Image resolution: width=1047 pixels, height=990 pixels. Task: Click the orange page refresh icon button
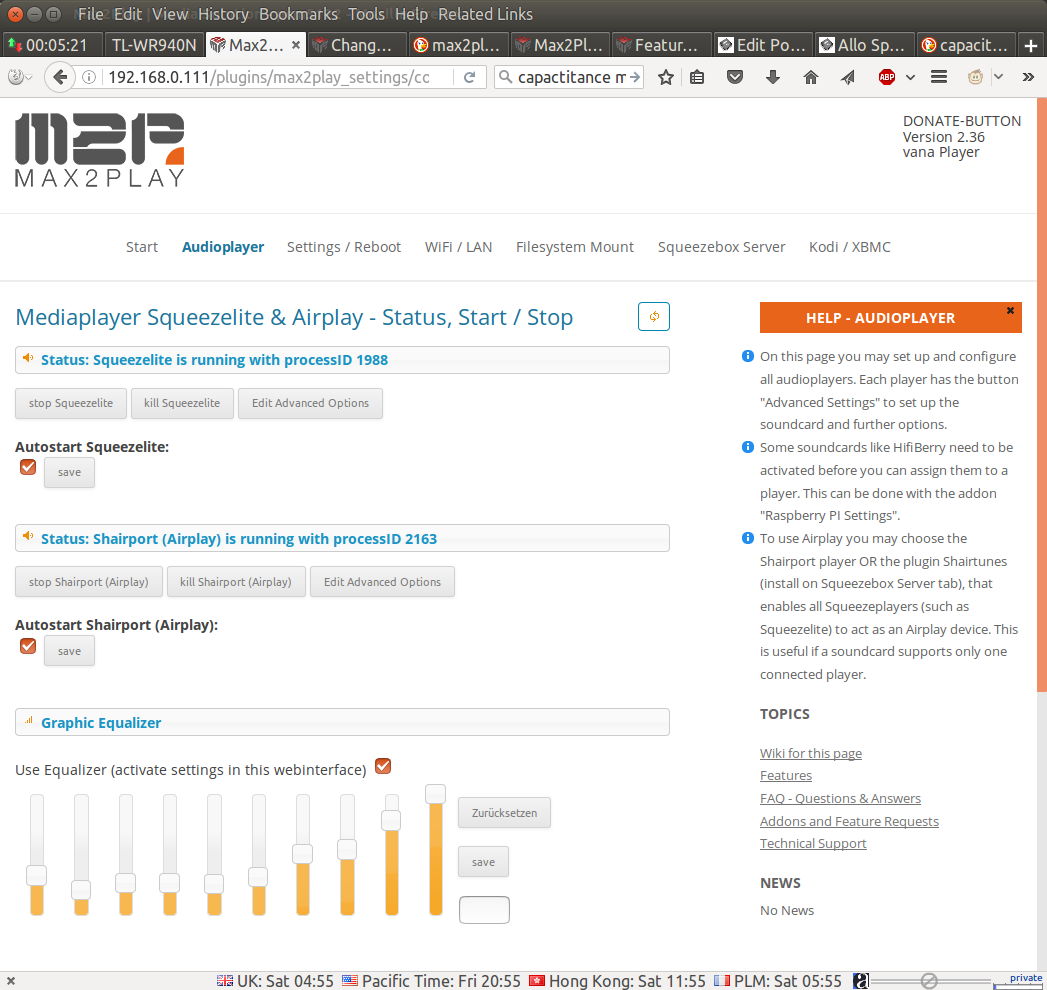tap(654, 316)
